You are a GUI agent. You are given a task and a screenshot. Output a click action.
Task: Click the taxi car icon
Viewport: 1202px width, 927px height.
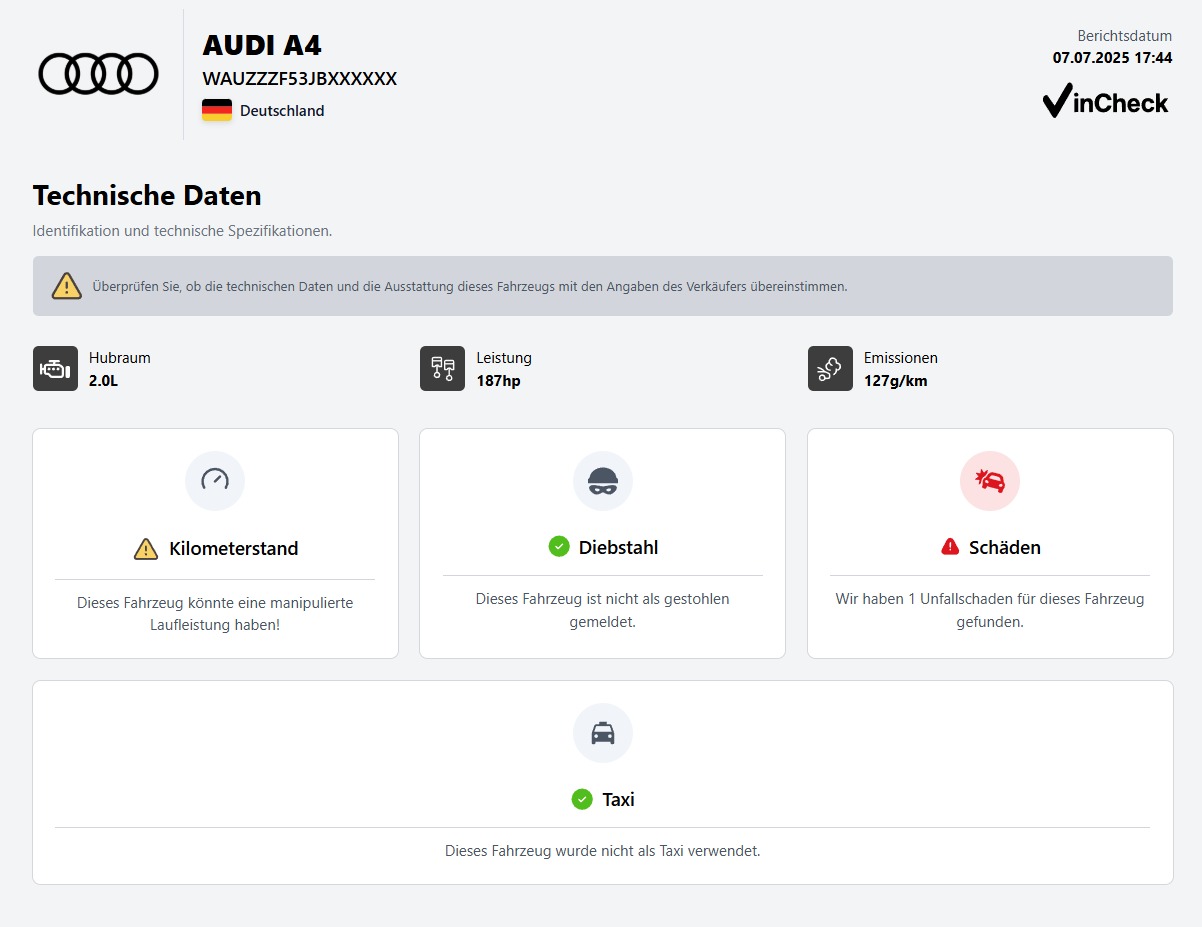[x=603, y=733]
